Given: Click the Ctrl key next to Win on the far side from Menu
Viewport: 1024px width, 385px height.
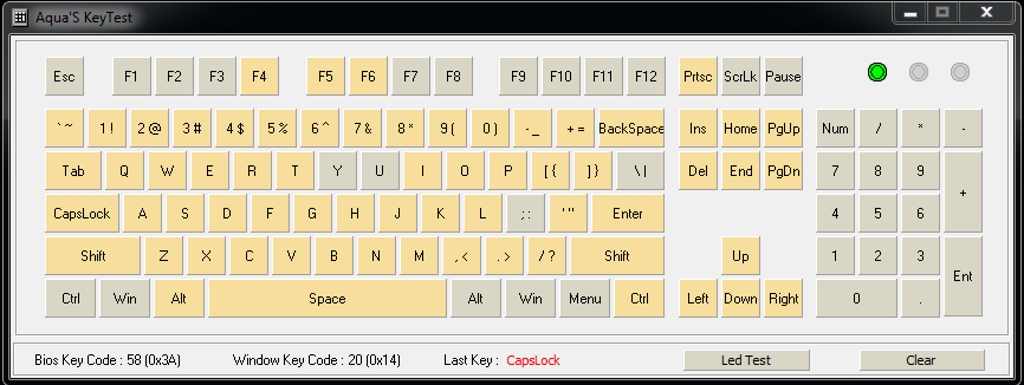Looking at the screenshot, I should (71, 298).
